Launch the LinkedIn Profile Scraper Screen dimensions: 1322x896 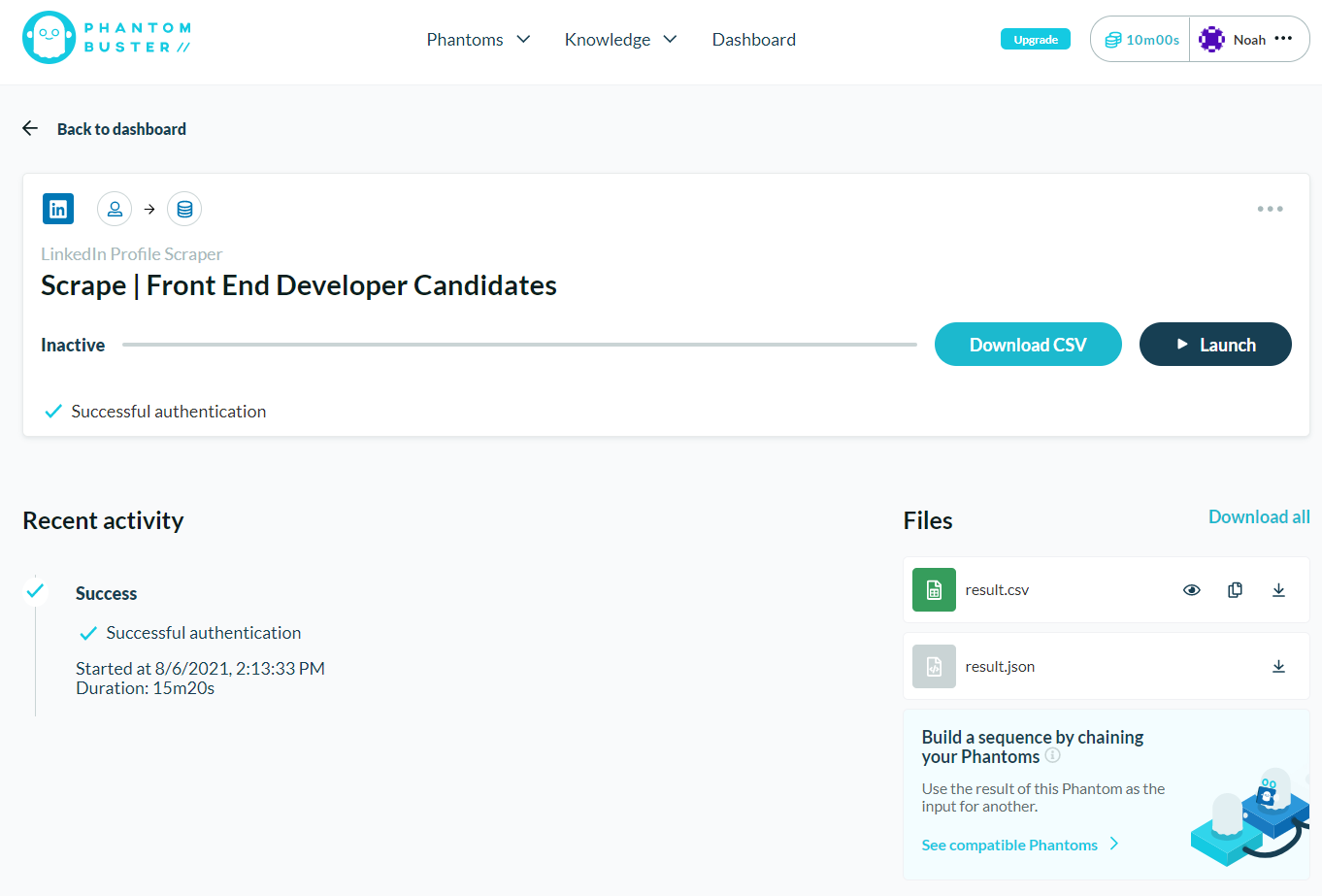click(x=1215, y=344)
